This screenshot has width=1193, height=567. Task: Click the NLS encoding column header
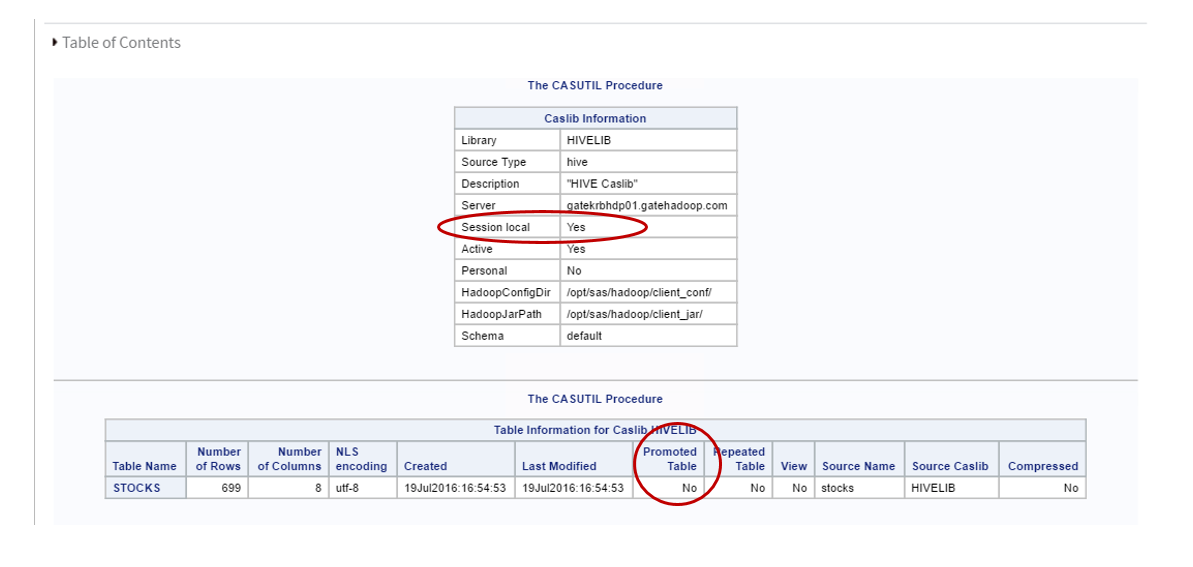pos(362,458)
